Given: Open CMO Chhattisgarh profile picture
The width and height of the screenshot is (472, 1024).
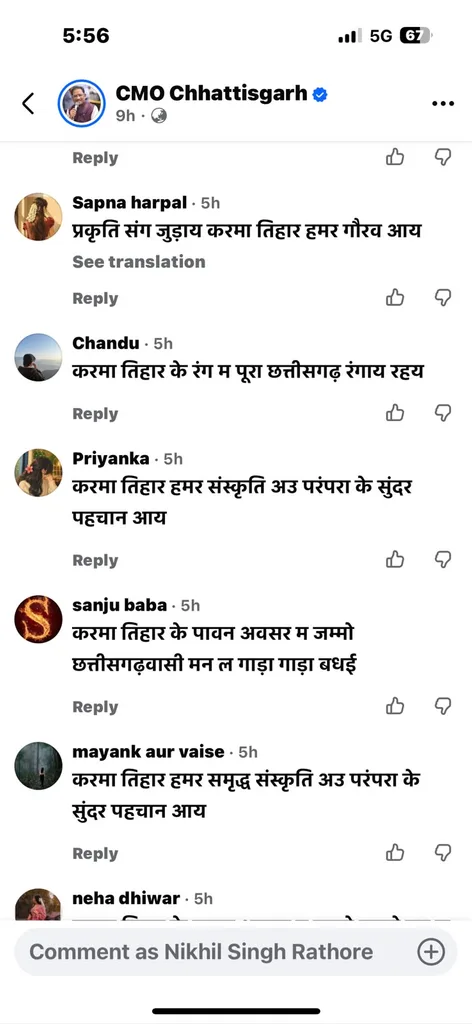Looking at the screenshot, I should pos(82,103).
